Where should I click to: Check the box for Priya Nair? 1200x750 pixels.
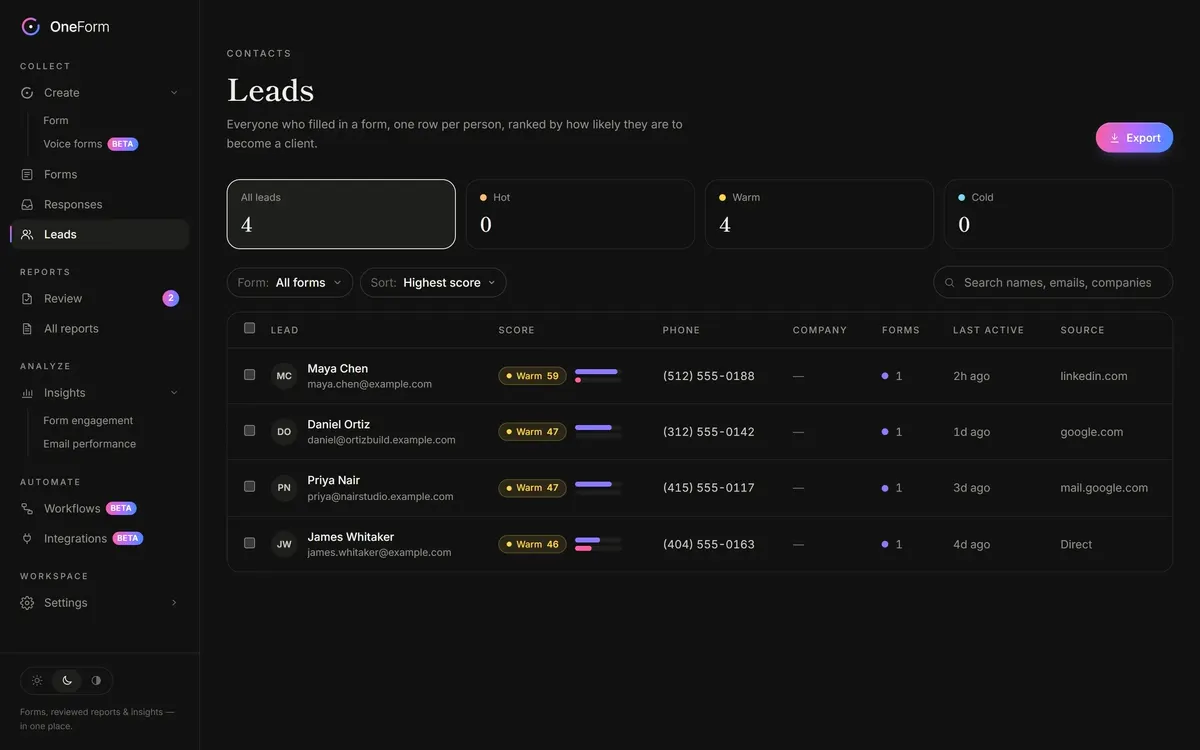[x=250, y=487]
